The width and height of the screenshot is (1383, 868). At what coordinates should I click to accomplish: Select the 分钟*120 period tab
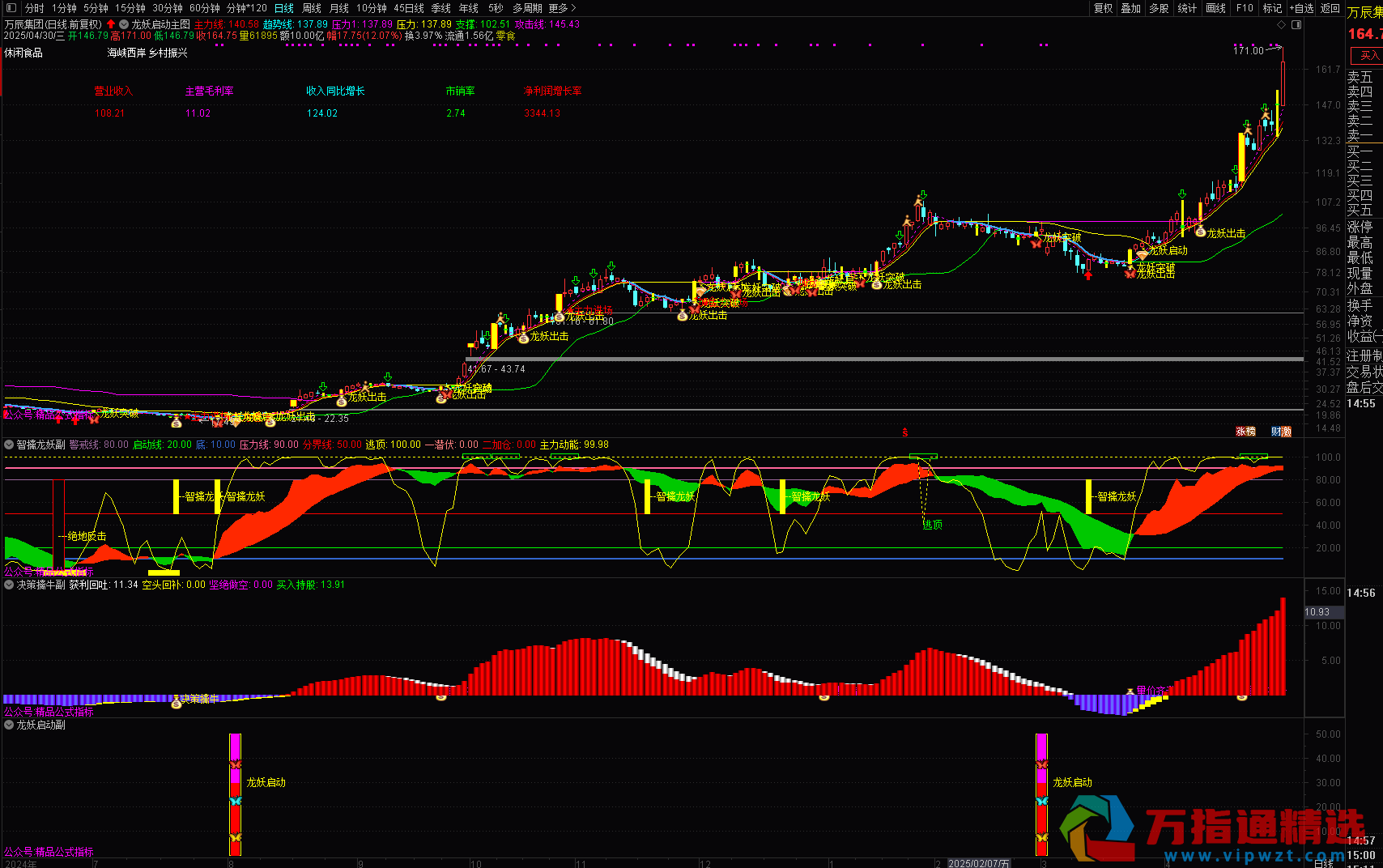247,8
